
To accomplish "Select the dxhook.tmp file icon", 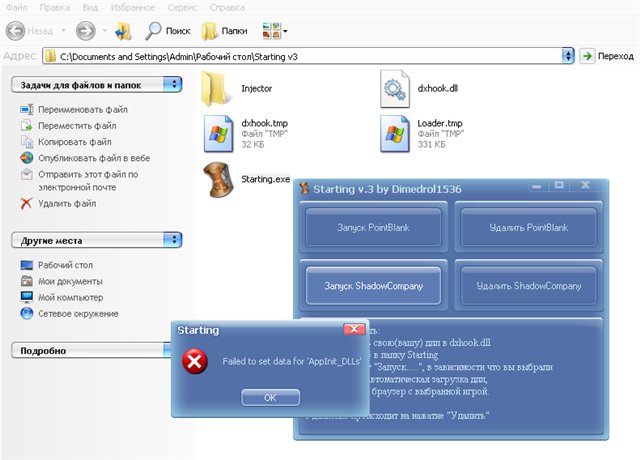I will coord(219,133).
